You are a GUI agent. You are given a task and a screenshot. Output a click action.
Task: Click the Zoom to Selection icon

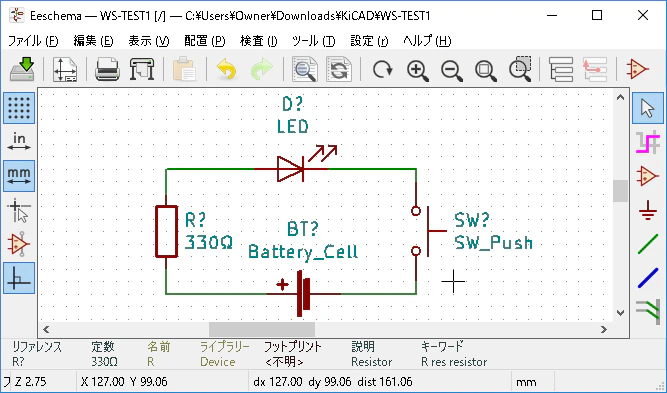tap(520, 69)
